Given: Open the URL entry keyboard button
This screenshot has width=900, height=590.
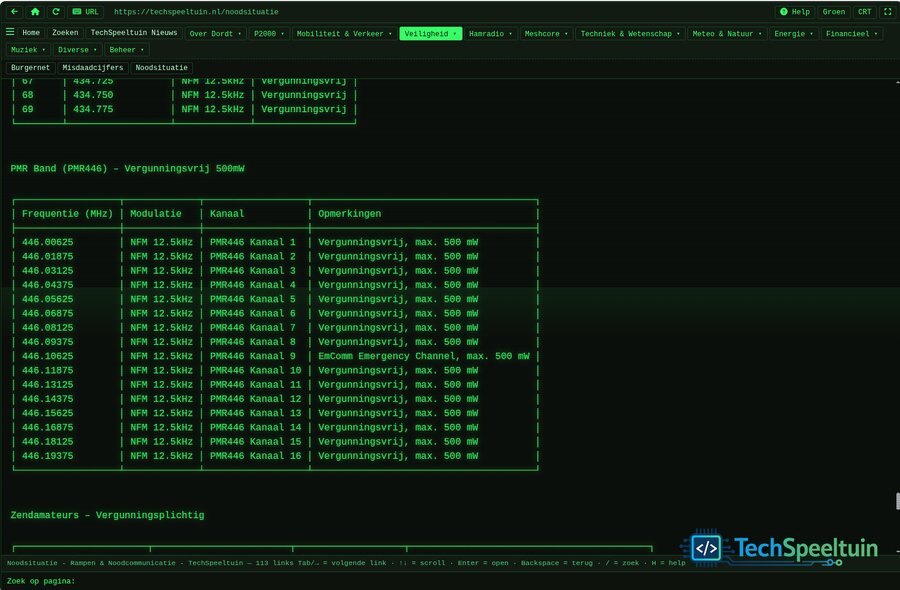Looking at the screenshot, I should pos(85,11).
